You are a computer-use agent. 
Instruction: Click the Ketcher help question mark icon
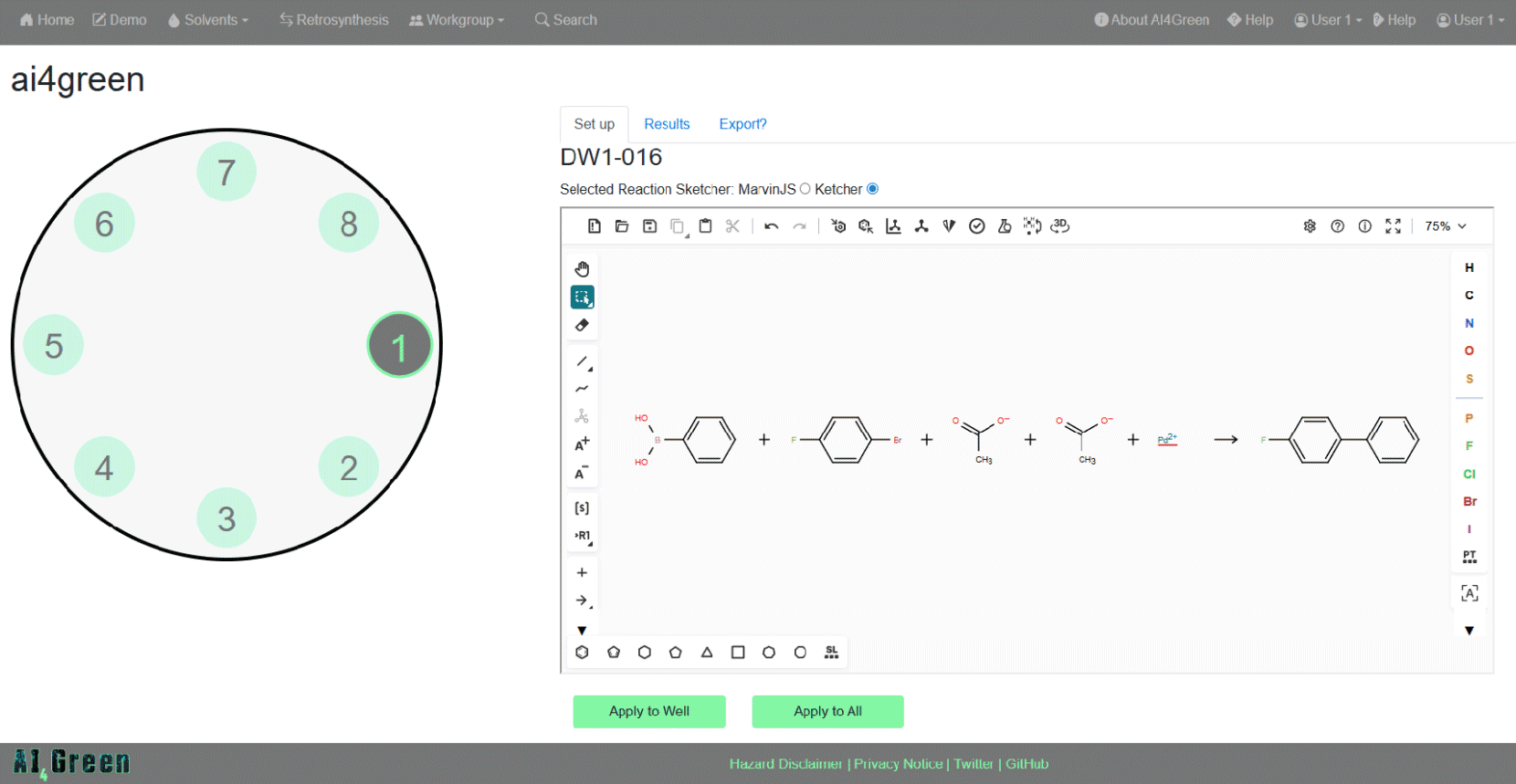(x=1337, y=226)
